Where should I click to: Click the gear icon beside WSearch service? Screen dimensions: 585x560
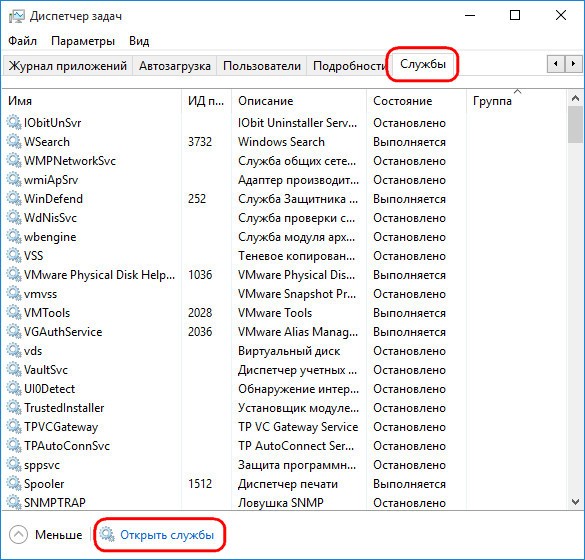[14, 141]
